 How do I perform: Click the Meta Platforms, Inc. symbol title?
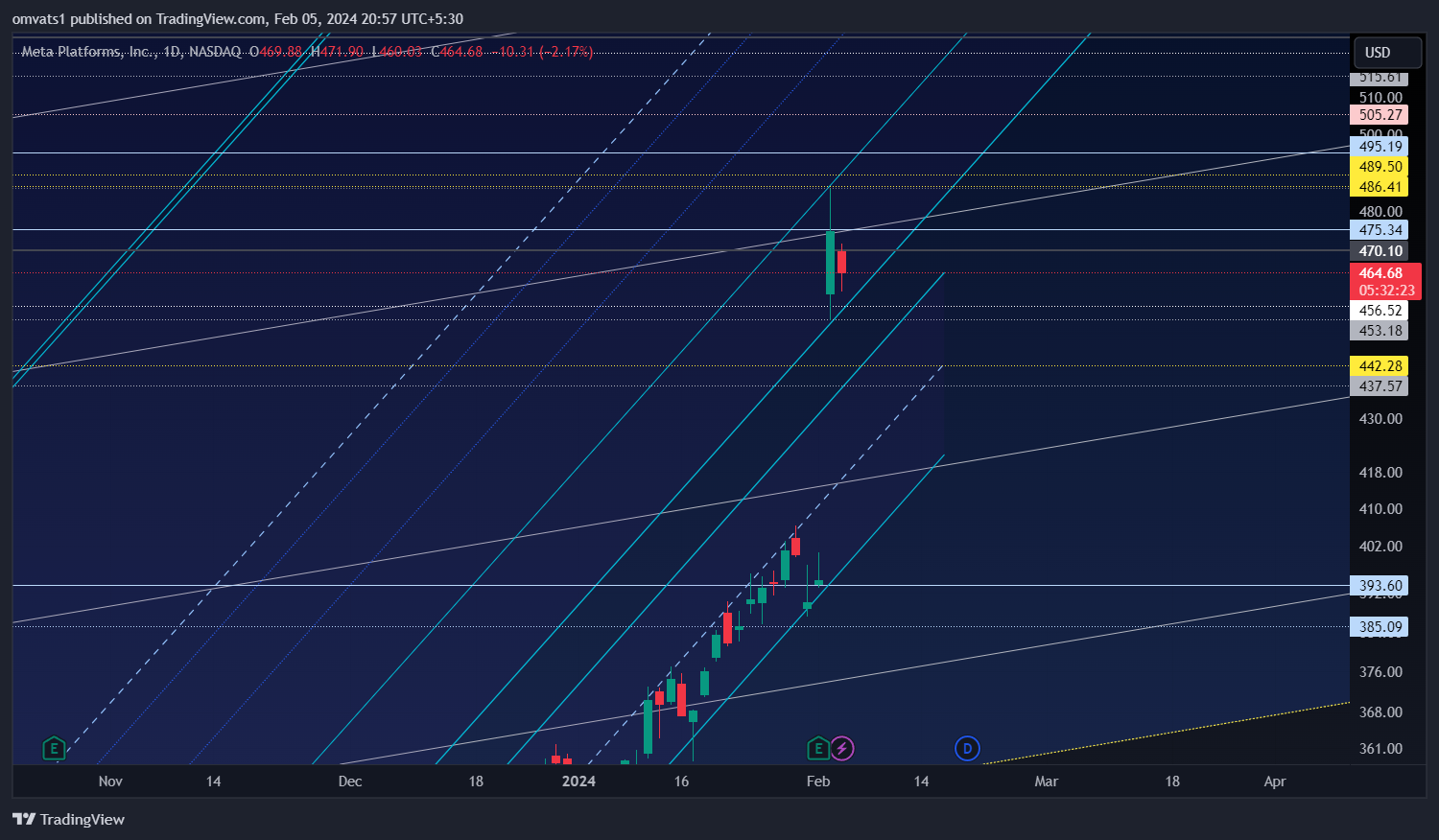88,52
